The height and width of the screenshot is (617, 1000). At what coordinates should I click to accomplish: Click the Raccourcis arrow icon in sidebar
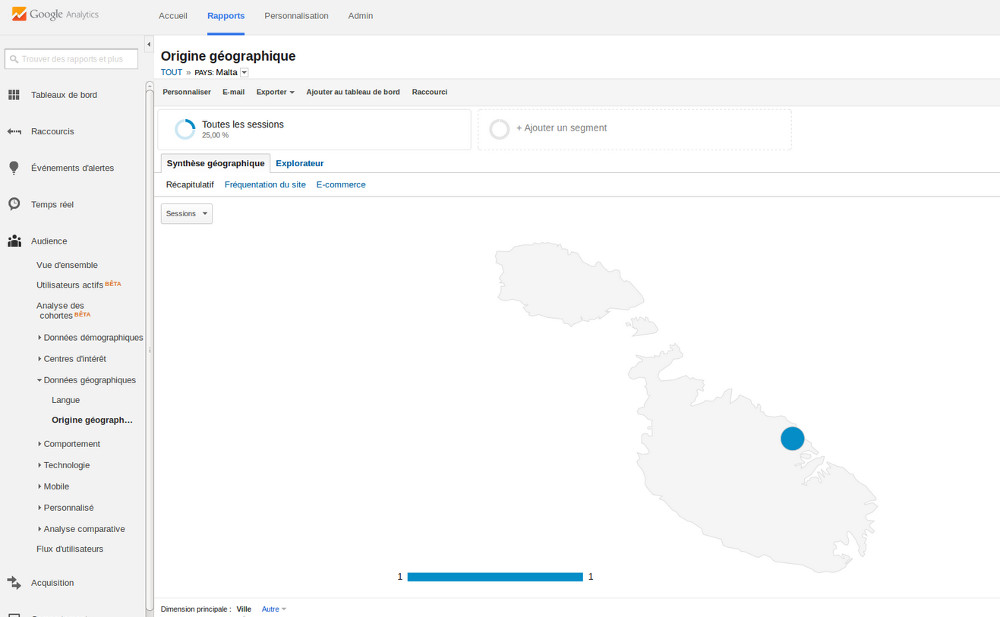[x=14, y=131]
